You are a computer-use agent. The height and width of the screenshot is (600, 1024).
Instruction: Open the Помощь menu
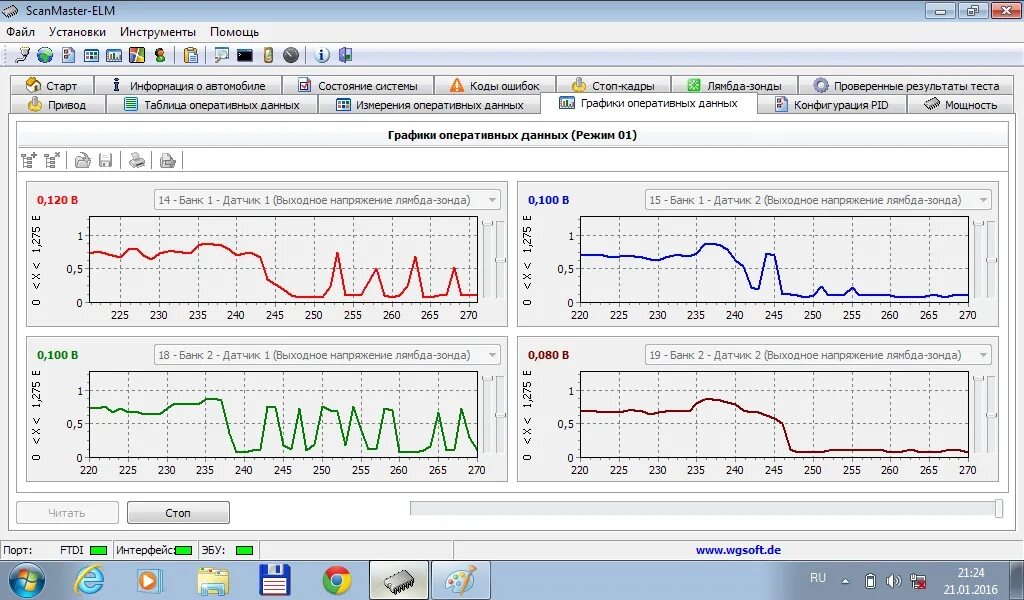click(x=234, y=31)
